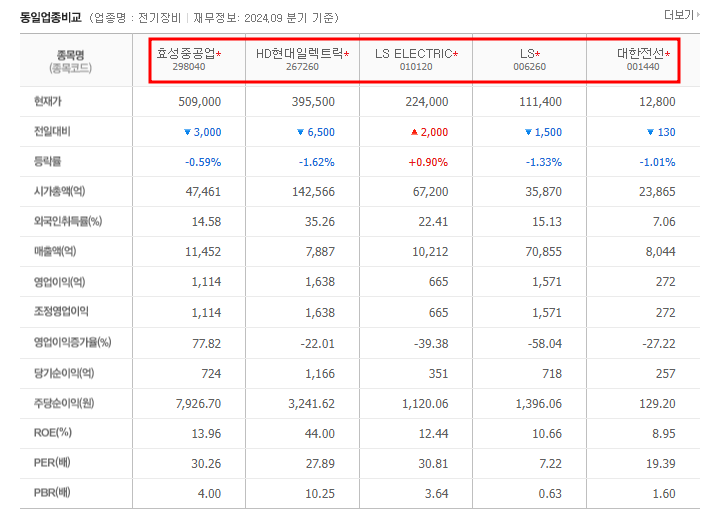Viewport: 709px width, 516px height.
Task: Select the 전일대비 row label
Action: click(52, 131)
